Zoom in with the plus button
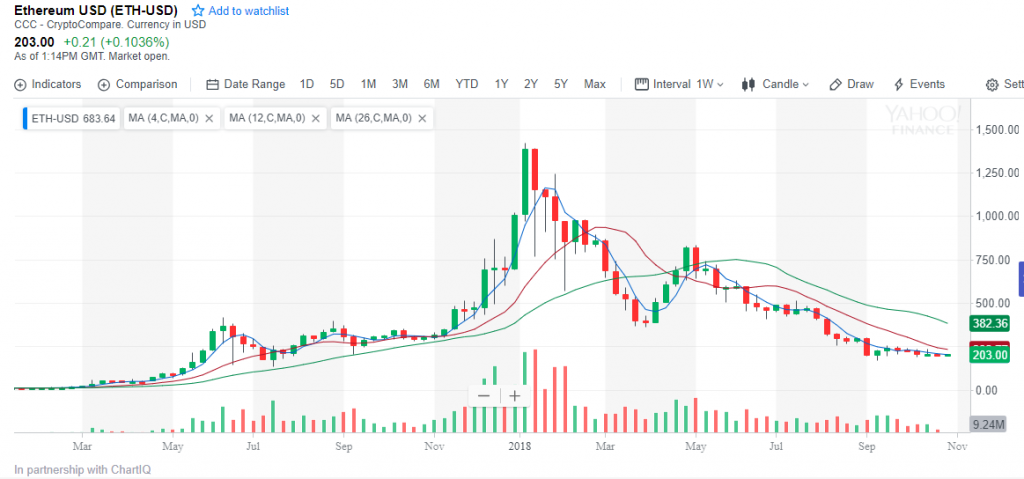Image resolution: width=1024 pixels, height=479 pixels. coord(515,396)
